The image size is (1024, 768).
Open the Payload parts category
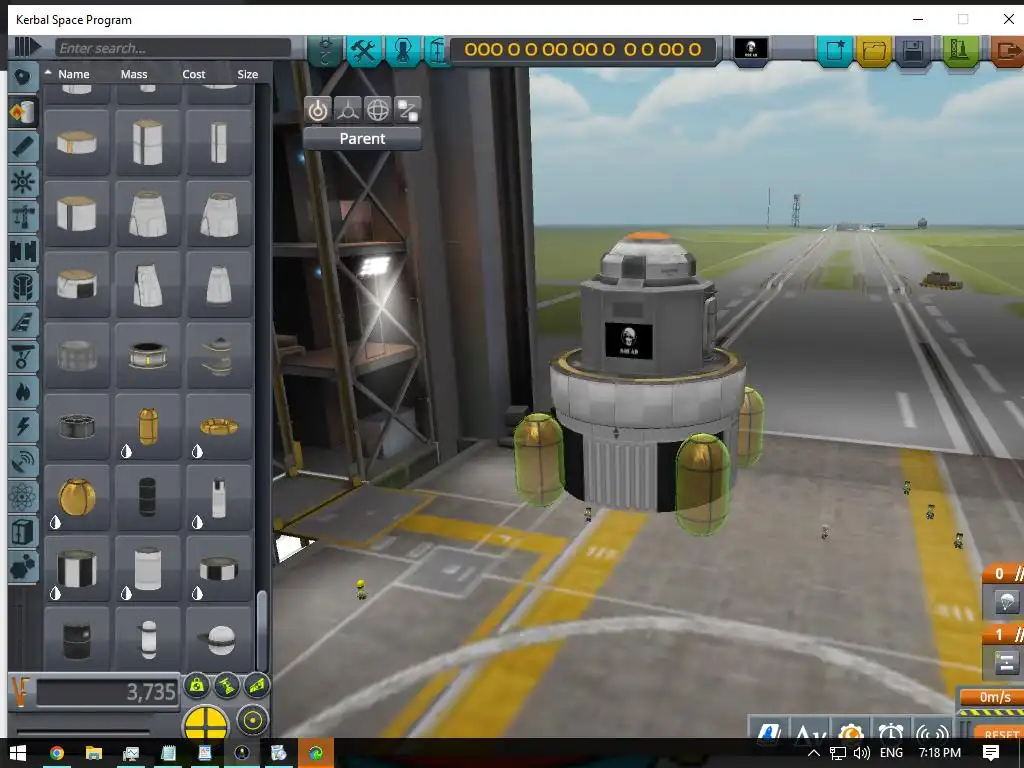[x=24, y=286]
